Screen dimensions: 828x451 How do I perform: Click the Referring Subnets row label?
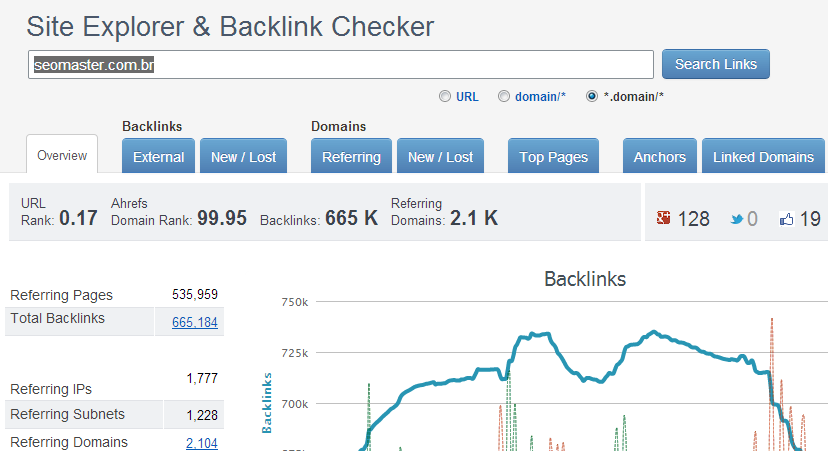click(68, 414)
